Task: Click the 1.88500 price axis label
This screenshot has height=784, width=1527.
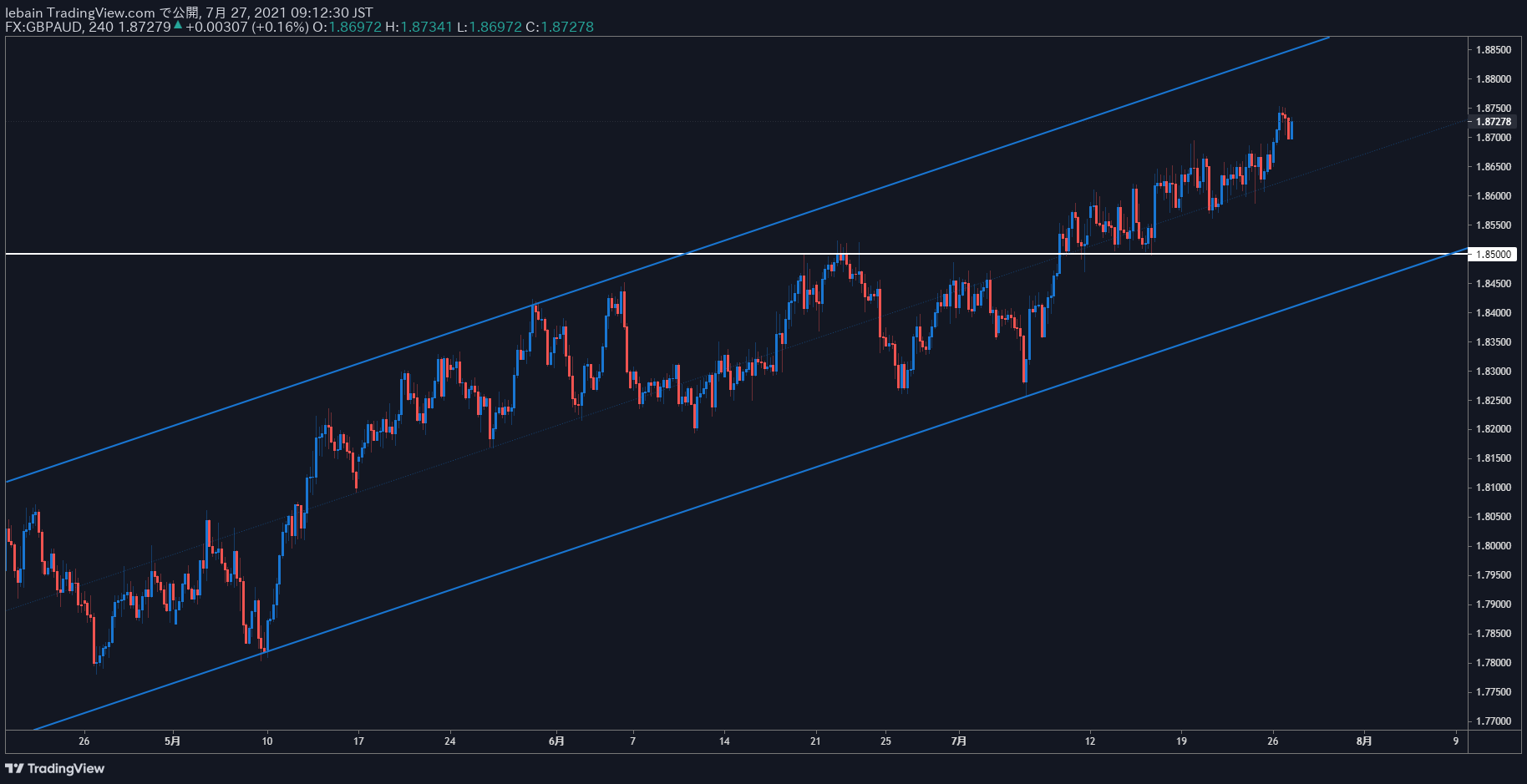Action: click(1493, 50)
